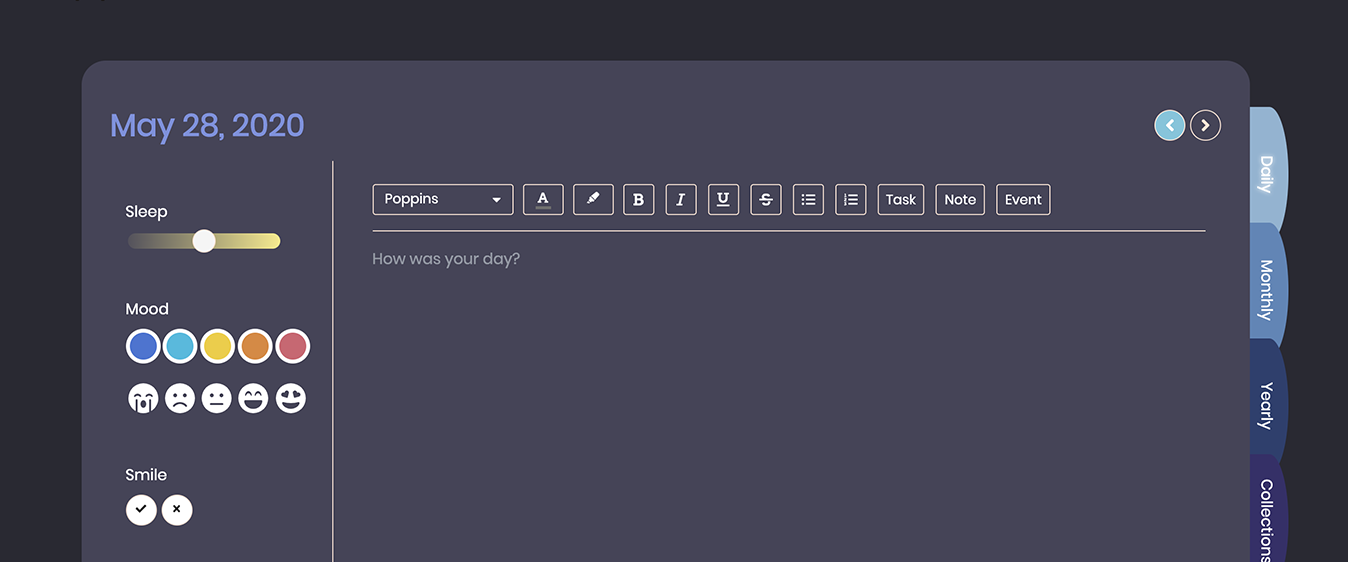Select the crying face mood emoji
This screenshot has height=562, width=1348.
143,399
